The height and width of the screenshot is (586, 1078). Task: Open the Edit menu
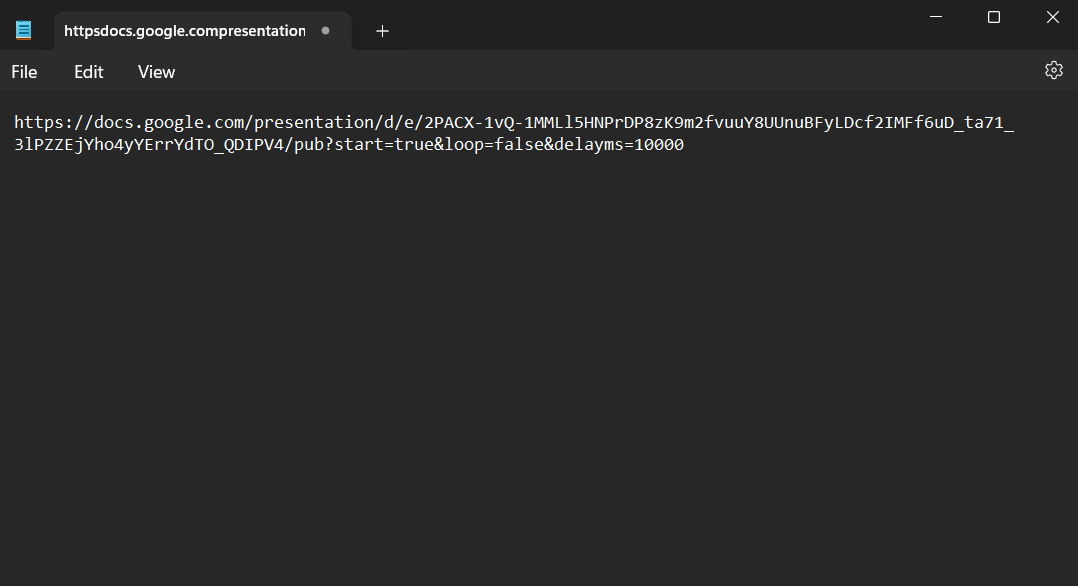89,72
